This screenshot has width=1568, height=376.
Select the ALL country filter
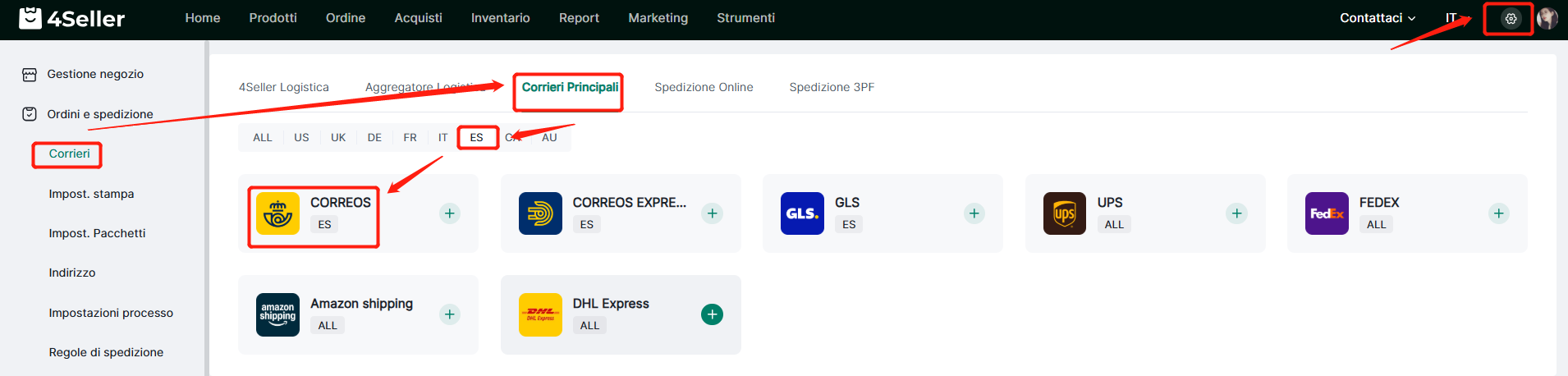(263, 137)
